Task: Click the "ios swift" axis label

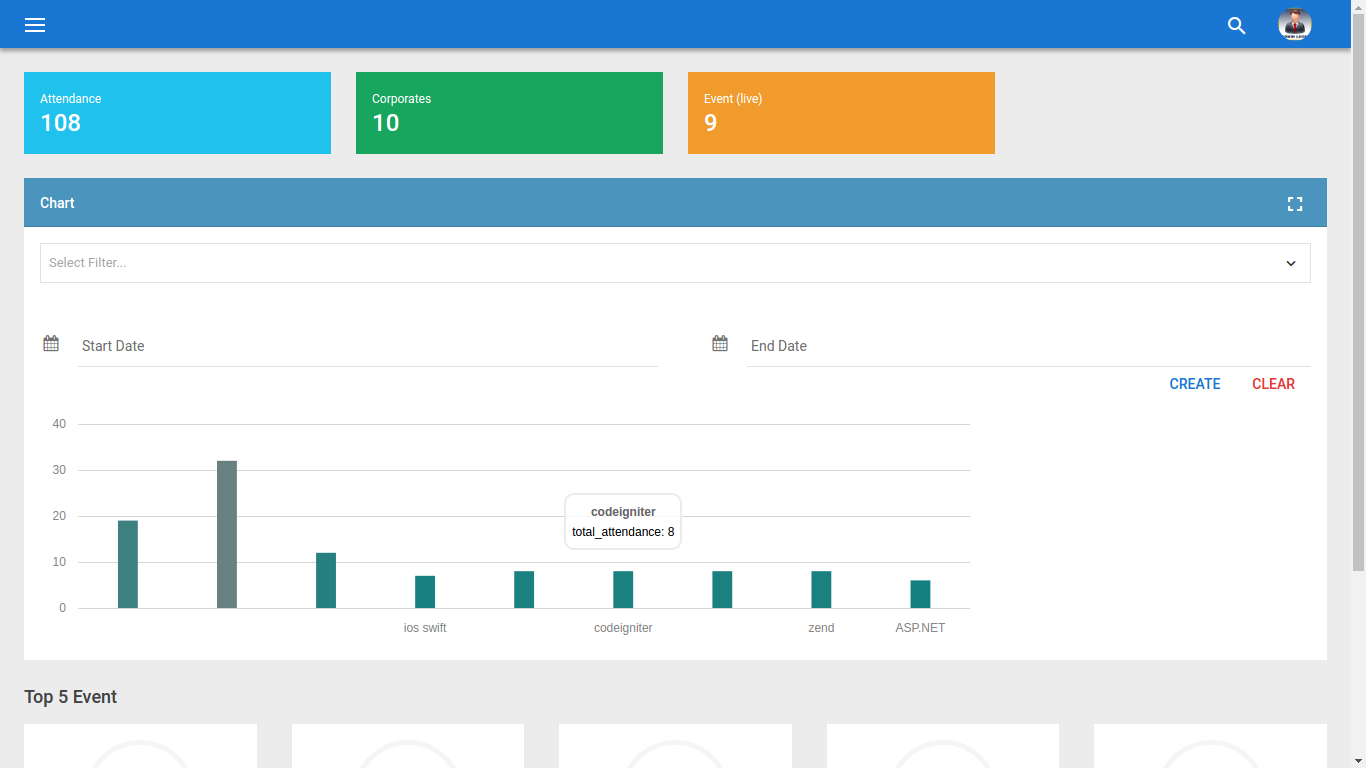Action: point(425,628)
